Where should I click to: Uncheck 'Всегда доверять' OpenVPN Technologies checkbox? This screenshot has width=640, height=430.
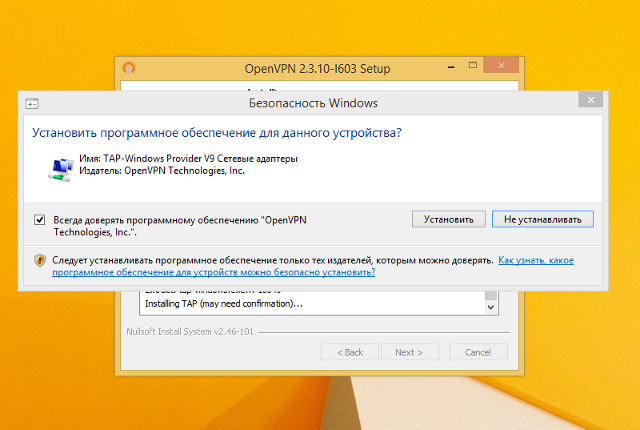[40, 220]
